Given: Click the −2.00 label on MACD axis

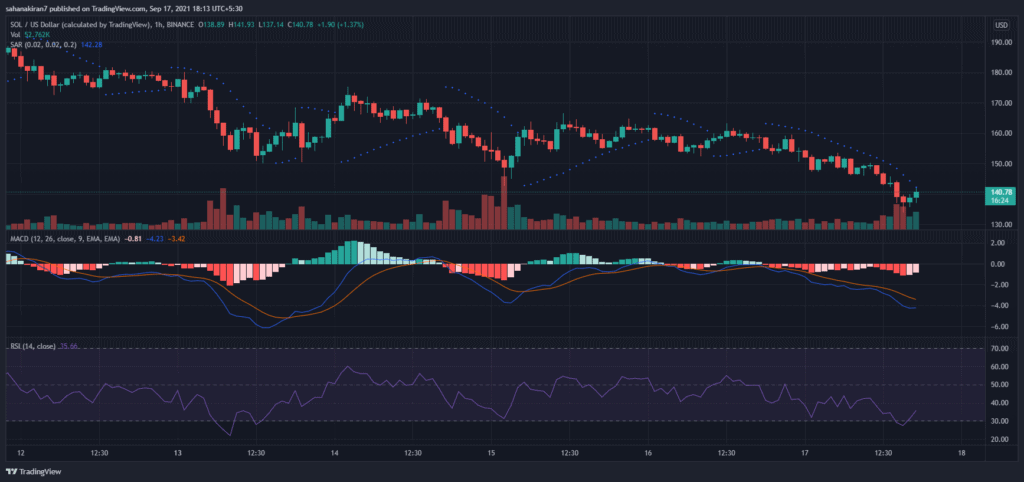Looking at the screenshot, I should (x=1000, y=285).
